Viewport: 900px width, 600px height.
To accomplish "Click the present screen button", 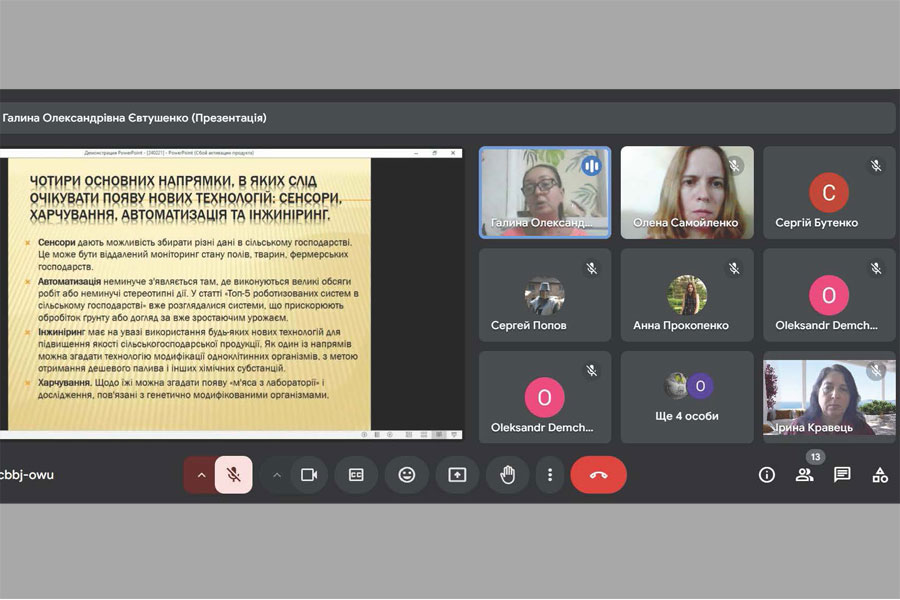I will (457, 475).
